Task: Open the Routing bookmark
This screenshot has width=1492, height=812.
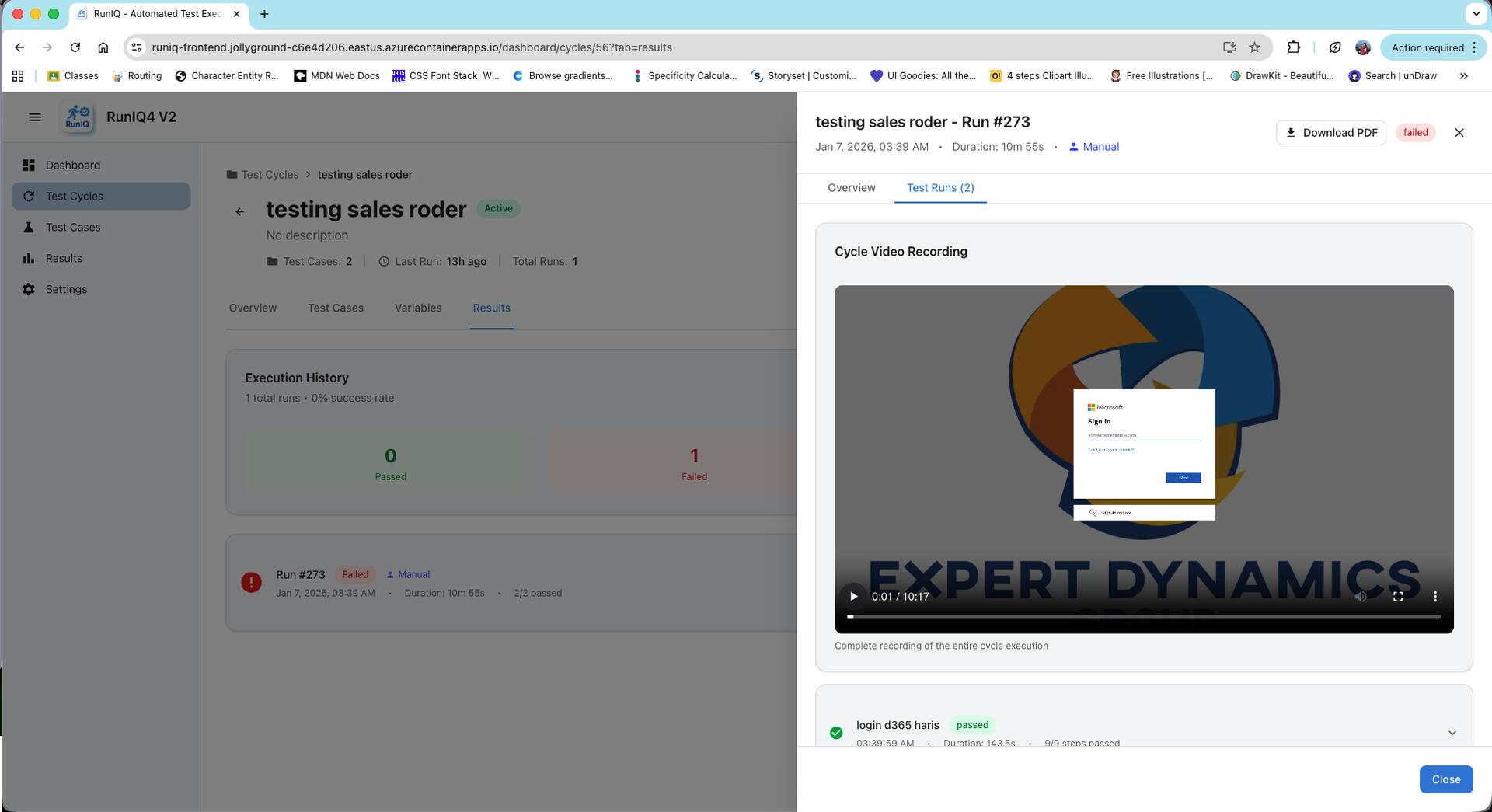Action: (137, 76)
